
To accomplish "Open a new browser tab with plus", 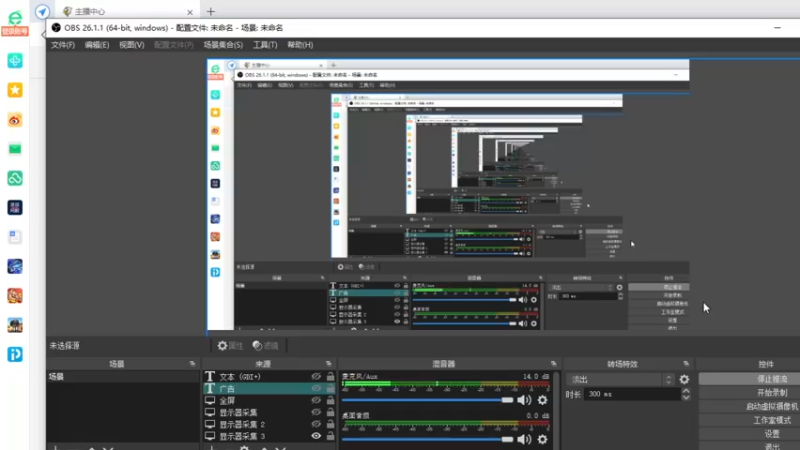I will [x=211, y=11].
